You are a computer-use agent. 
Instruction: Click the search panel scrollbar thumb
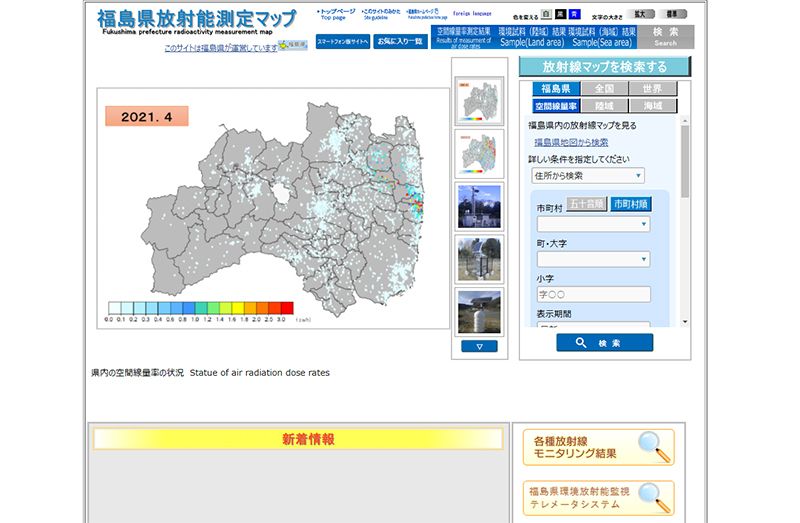685,161
